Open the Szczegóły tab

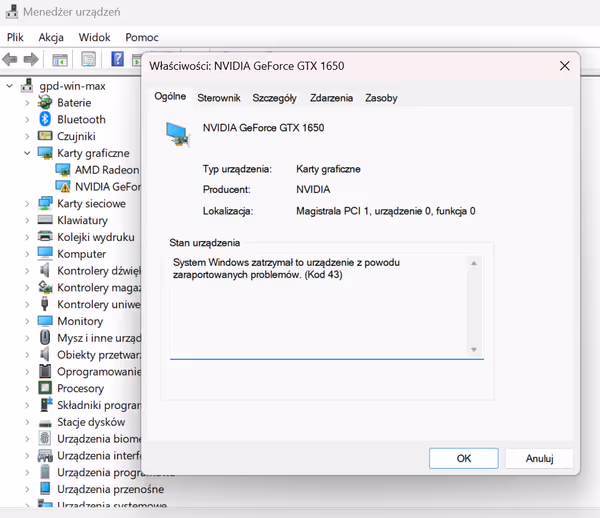274,98
